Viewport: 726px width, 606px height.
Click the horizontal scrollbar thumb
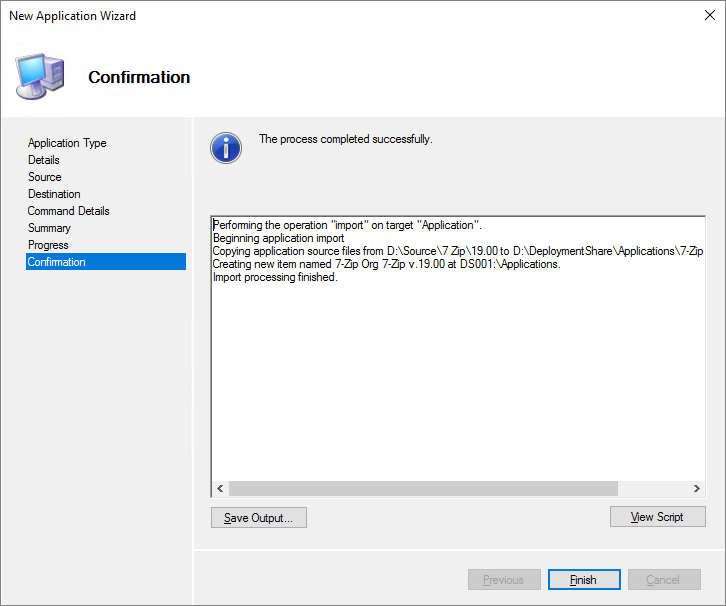[423, 488]
